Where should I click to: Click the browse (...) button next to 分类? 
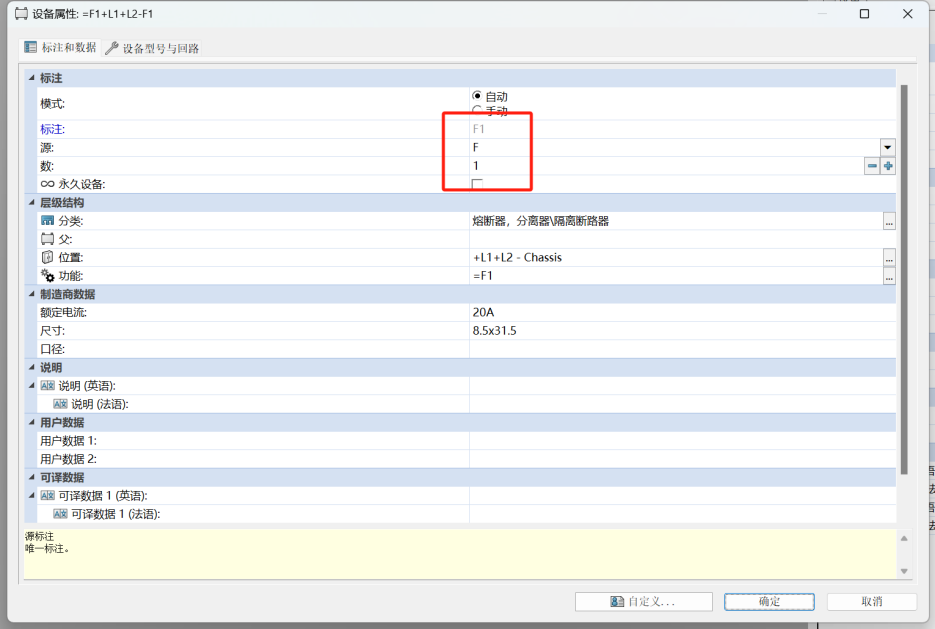tap(889, 222)
